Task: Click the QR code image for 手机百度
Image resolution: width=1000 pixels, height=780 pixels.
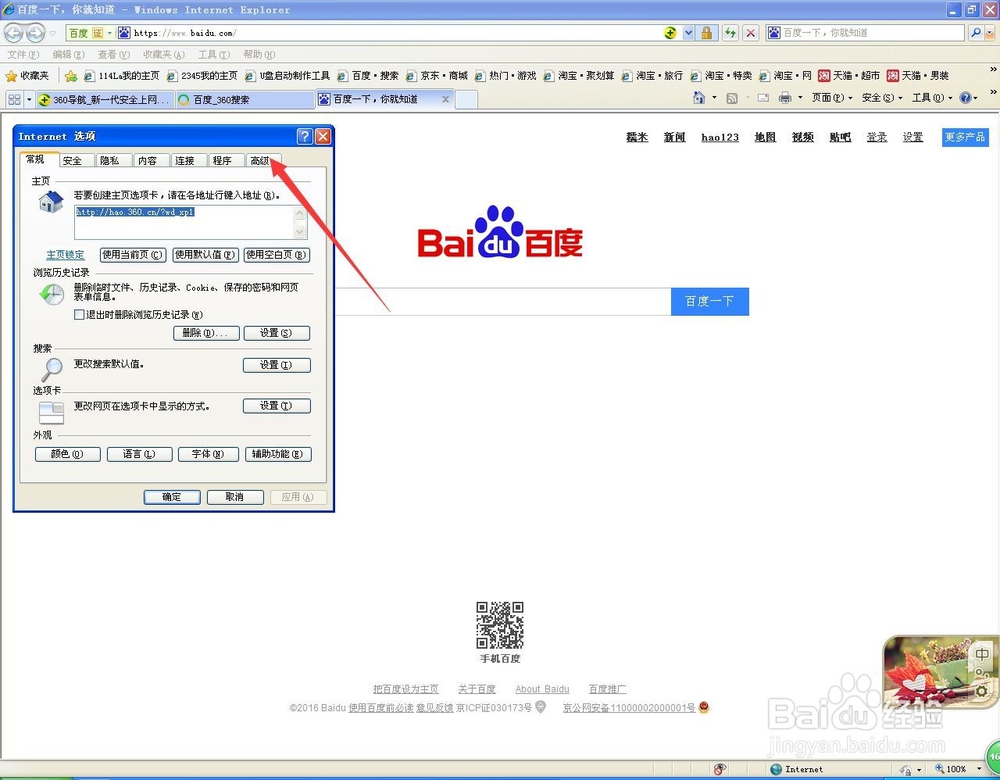Action: 500,625
